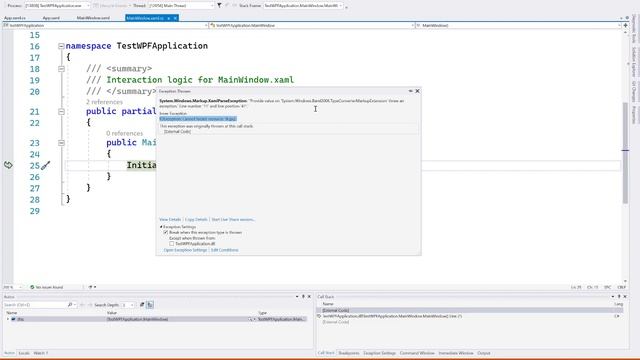Switch to the MainWindow.xaml tab
The image size is (640, 360).
coord(93,18)
